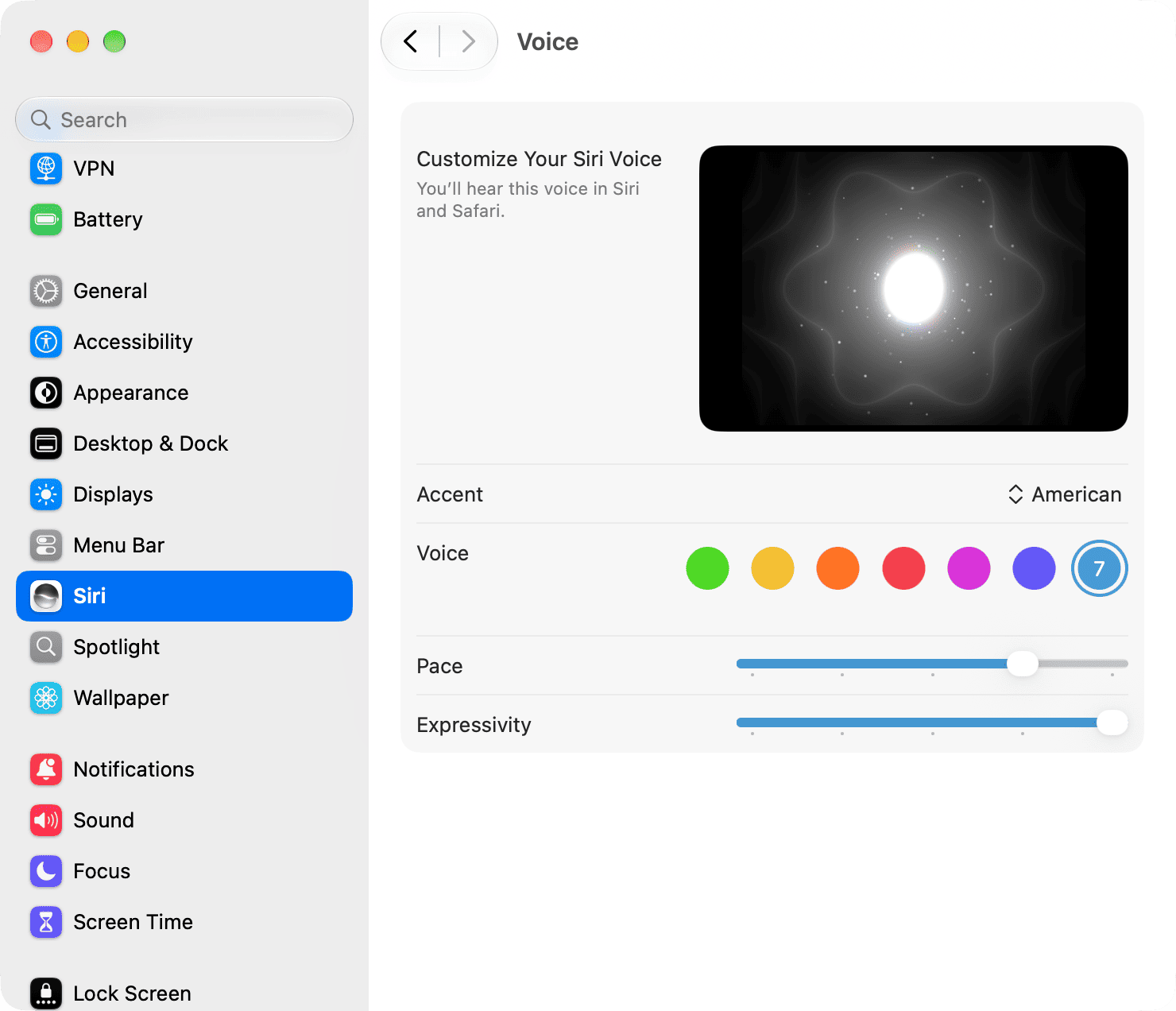The width and height of the screenshot is (1176, 1011).
Task: Open the Notifications settings label
Action: point(134,769)
